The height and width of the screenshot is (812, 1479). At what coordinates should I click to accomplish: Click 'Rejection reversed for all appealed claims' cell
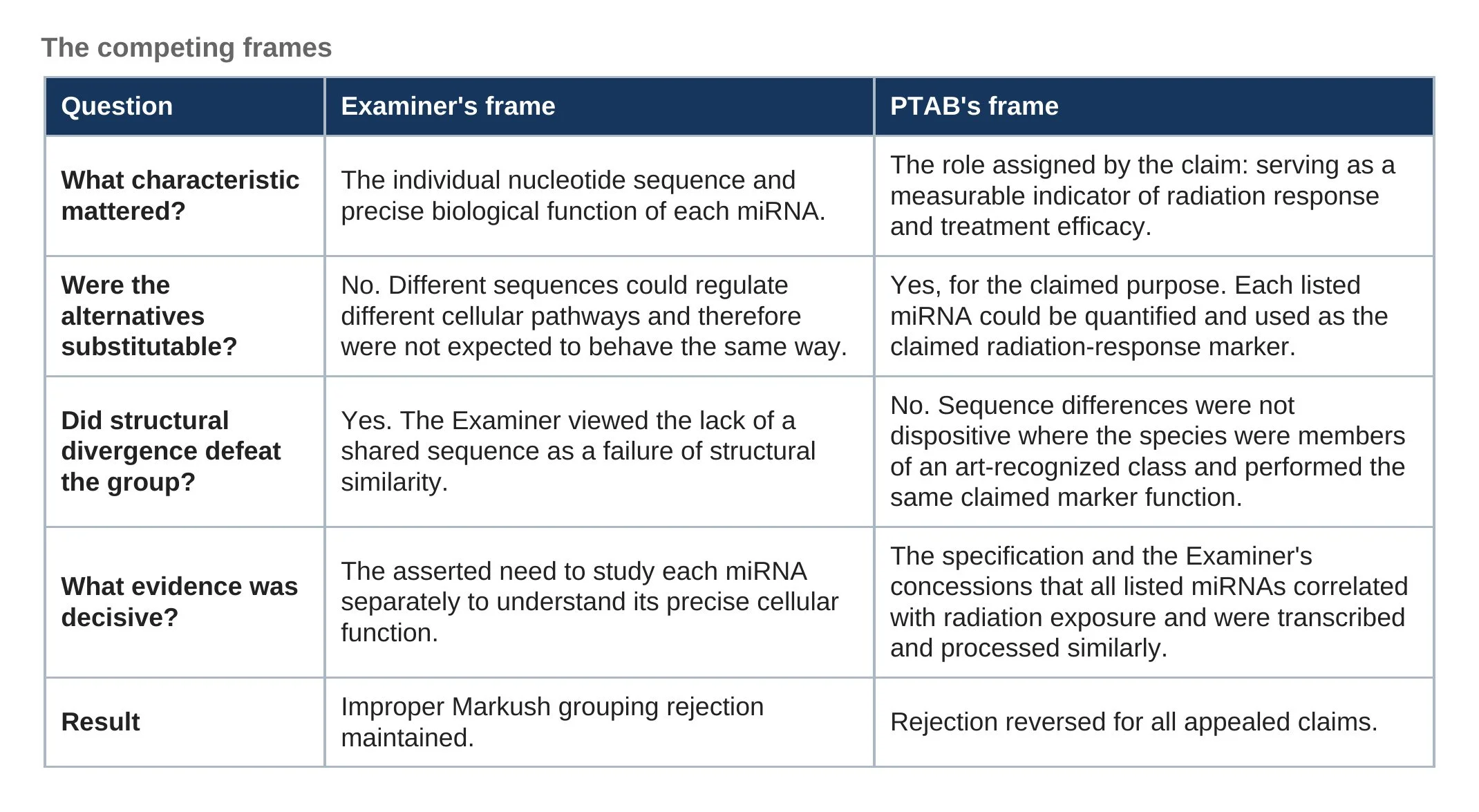1154,722
